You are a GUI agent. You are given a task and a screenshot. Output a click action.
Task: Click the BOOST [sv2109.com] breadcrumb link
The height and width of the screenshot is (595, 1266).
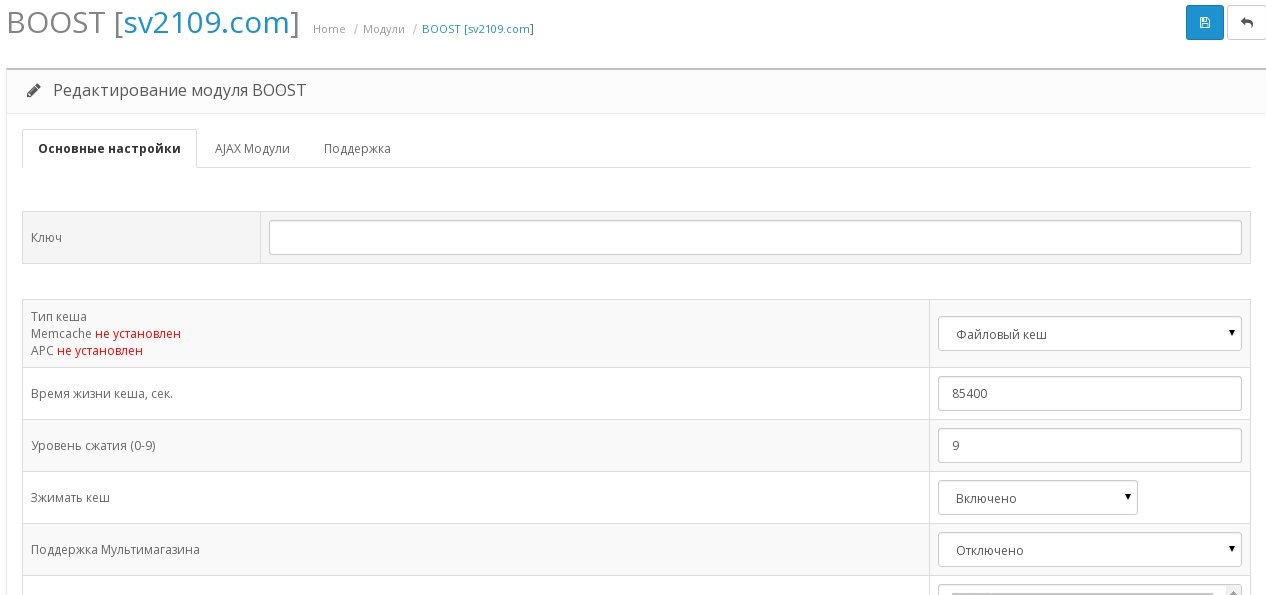[x=477, y=29]
